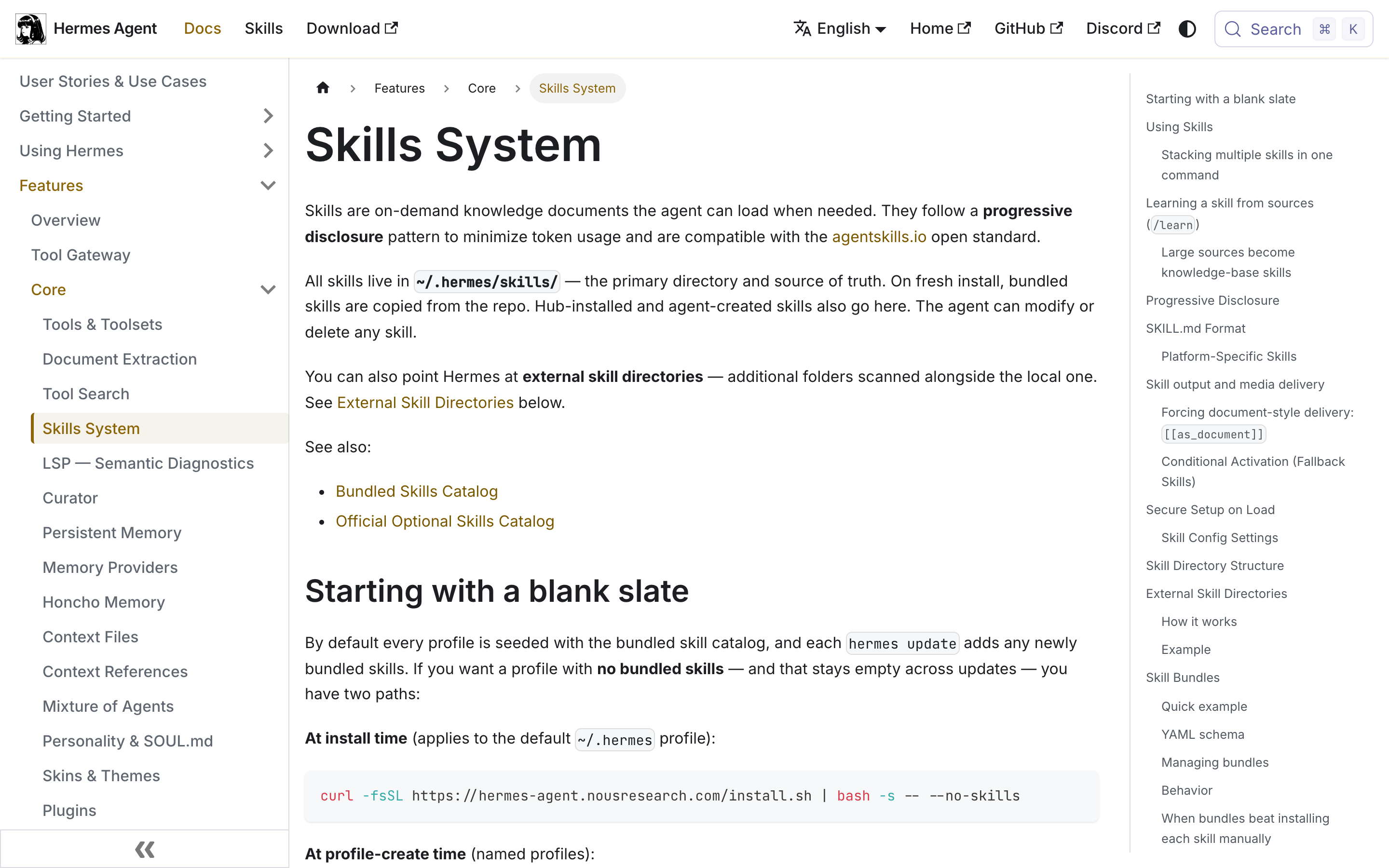Open Document Extraction in sidebar
Image resolution: width=1389 pixels, height=868 pixels.
(120, 359)
